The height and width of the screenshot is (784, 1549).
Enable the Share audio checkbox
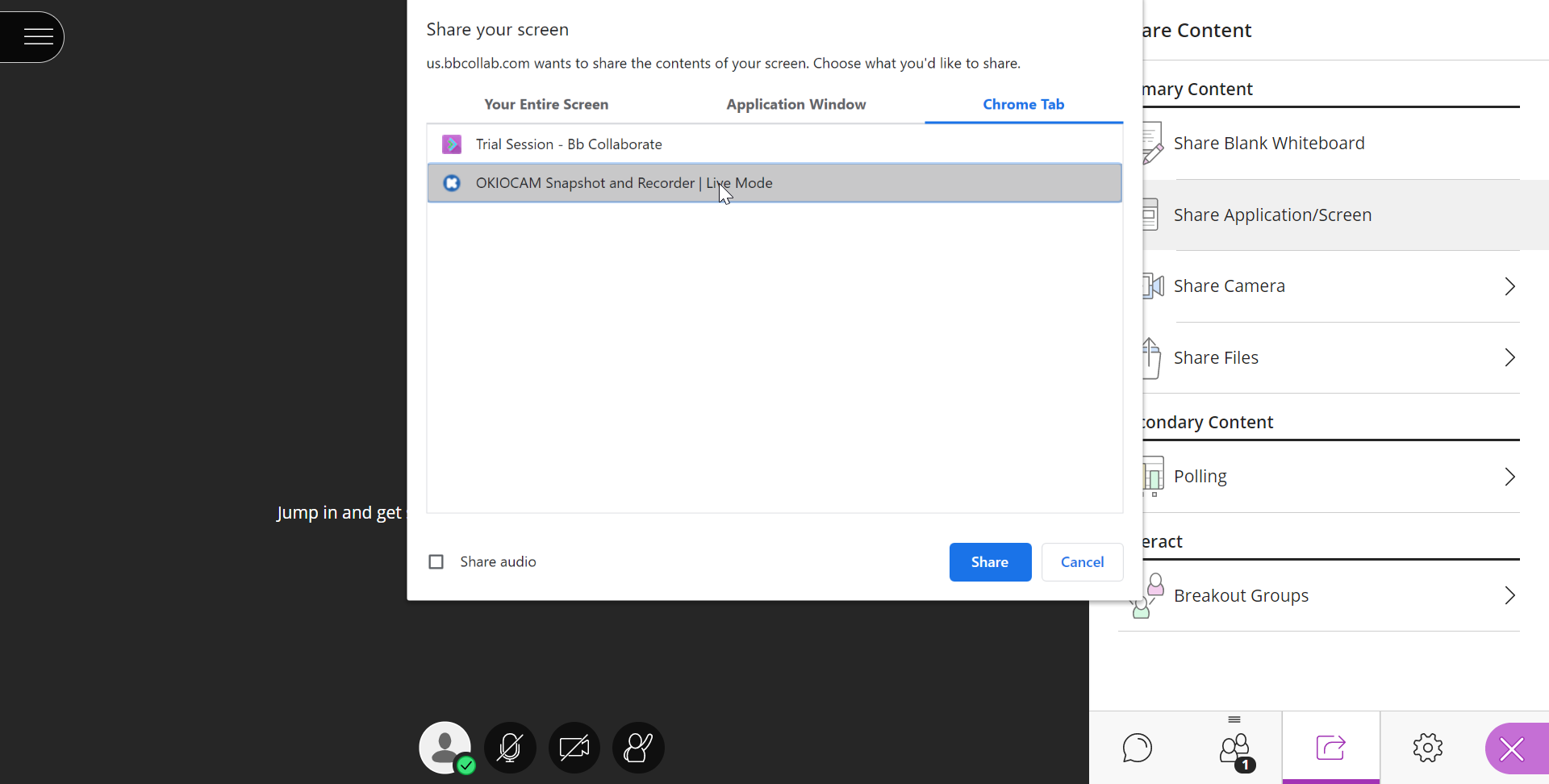coord(436,562)
